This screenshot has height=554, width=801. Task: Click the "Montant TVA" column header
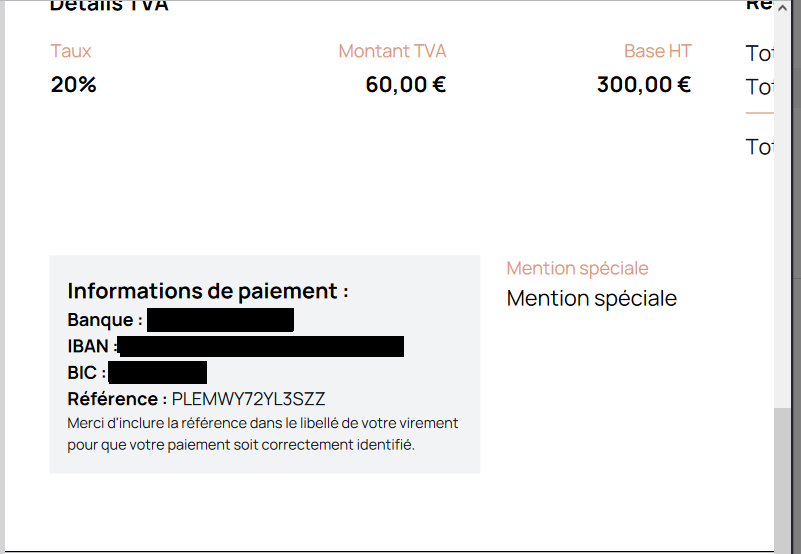tap(392, 51)
